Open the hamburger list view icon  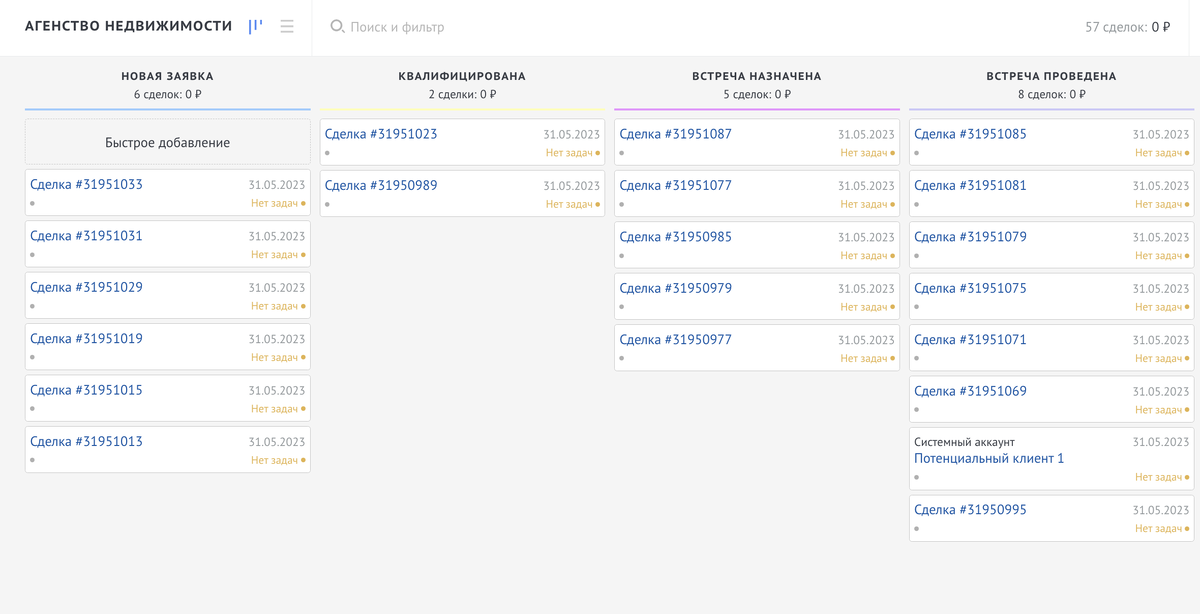pos(287,27)
